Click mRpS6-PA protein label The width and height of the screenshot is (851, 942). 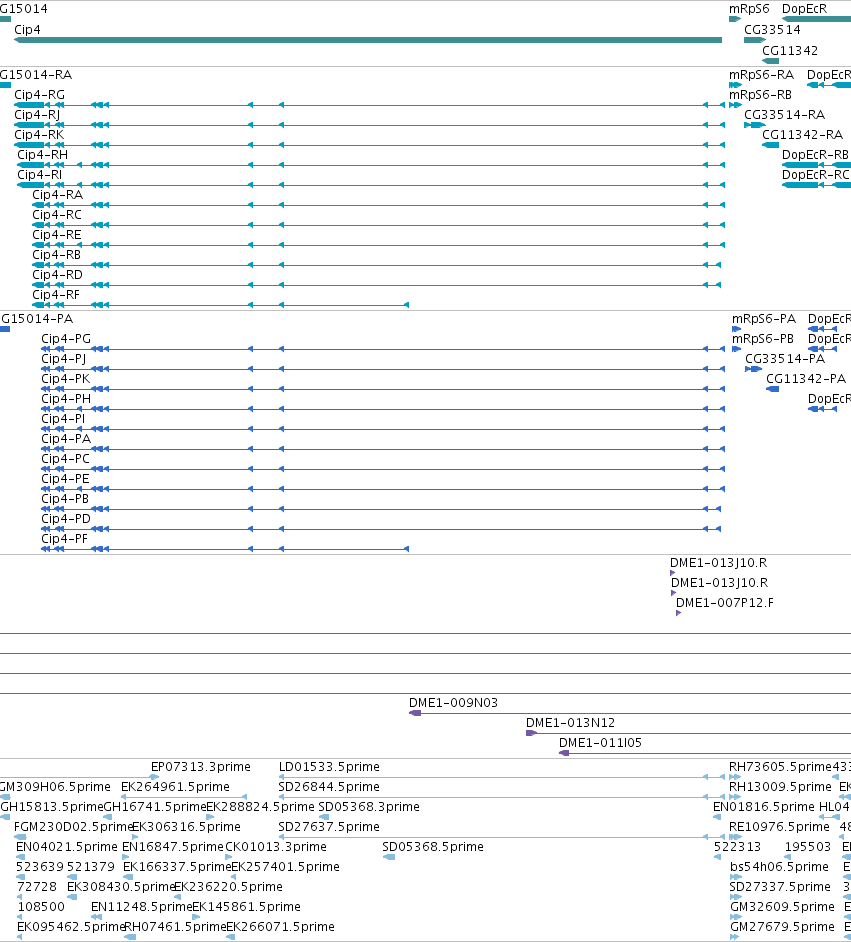[x=764, y=319]
